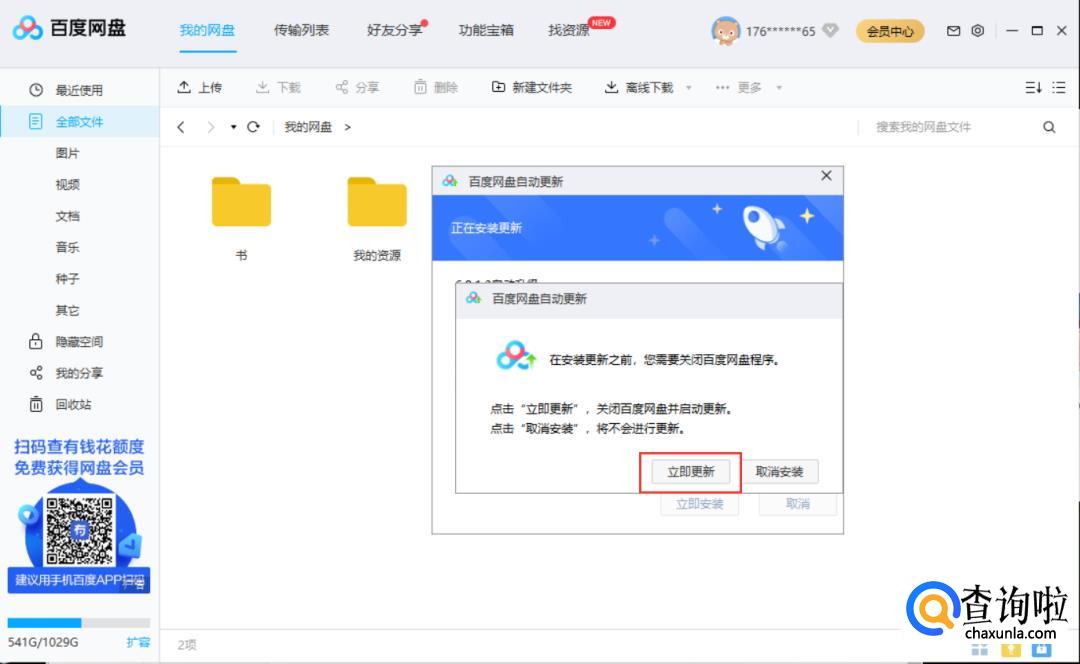
Task: Click 新建文件夹 button
Action: coord(532,87)
